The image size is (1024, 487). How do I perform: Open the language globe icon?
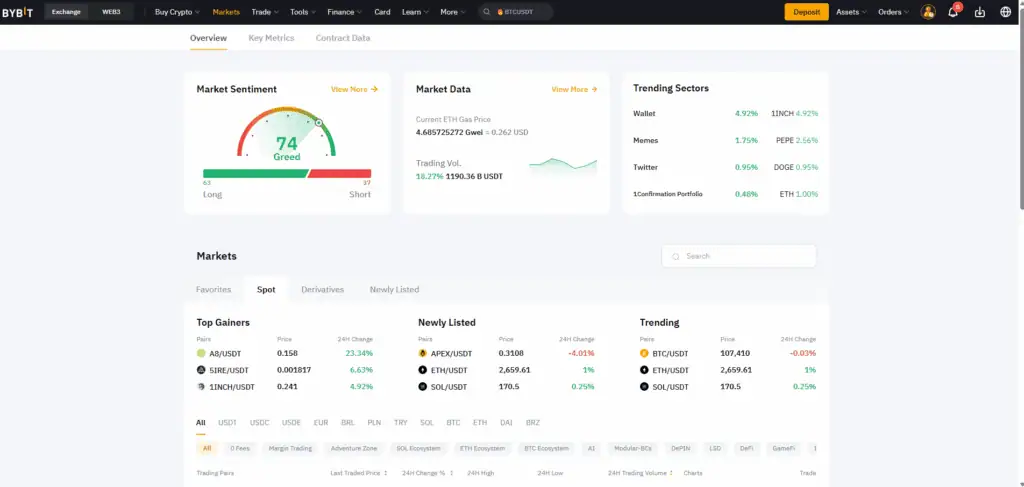tap(1005, 12)
